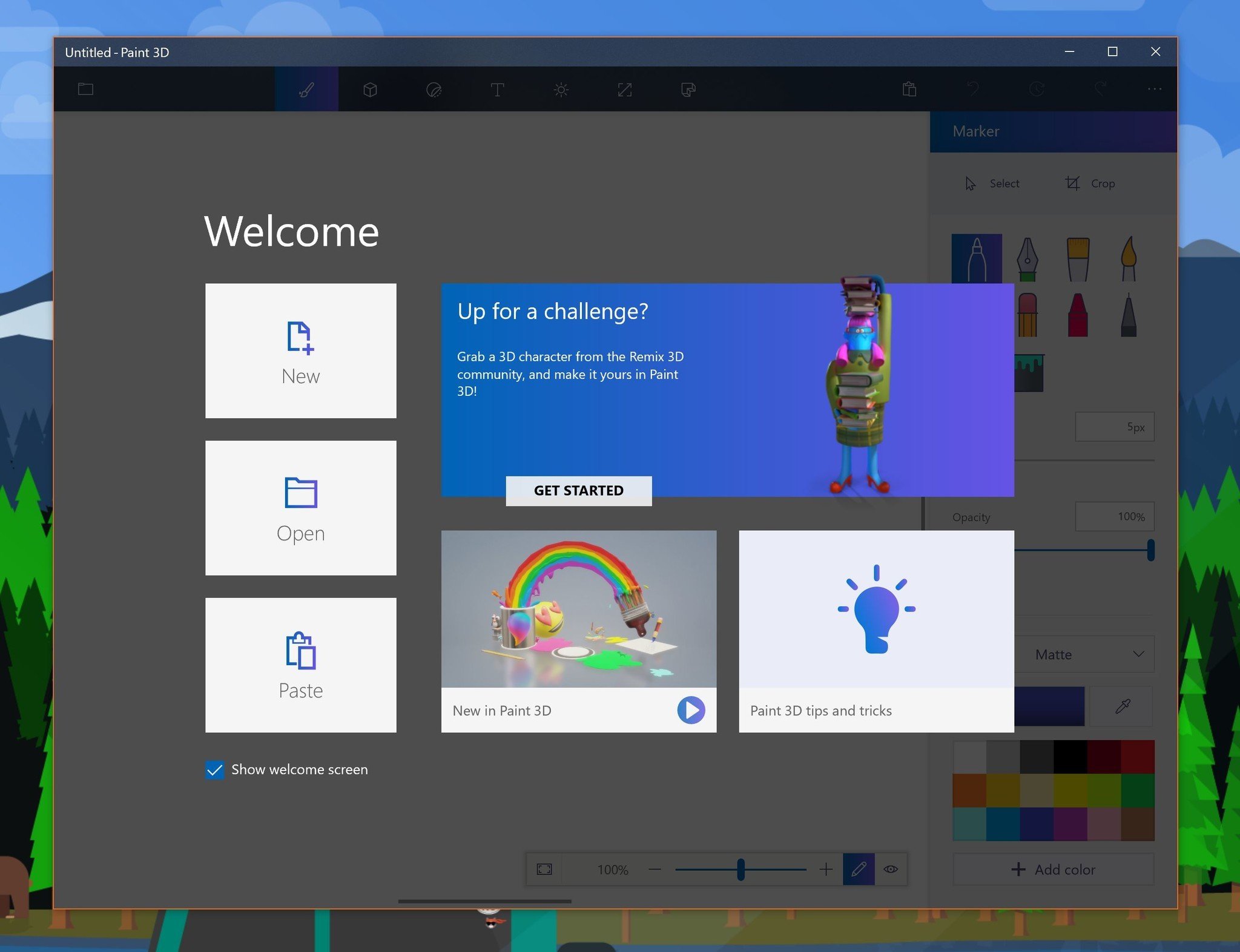Switch to the Text tab
This screenshot has height=952, width=1240.
point(497,90)
